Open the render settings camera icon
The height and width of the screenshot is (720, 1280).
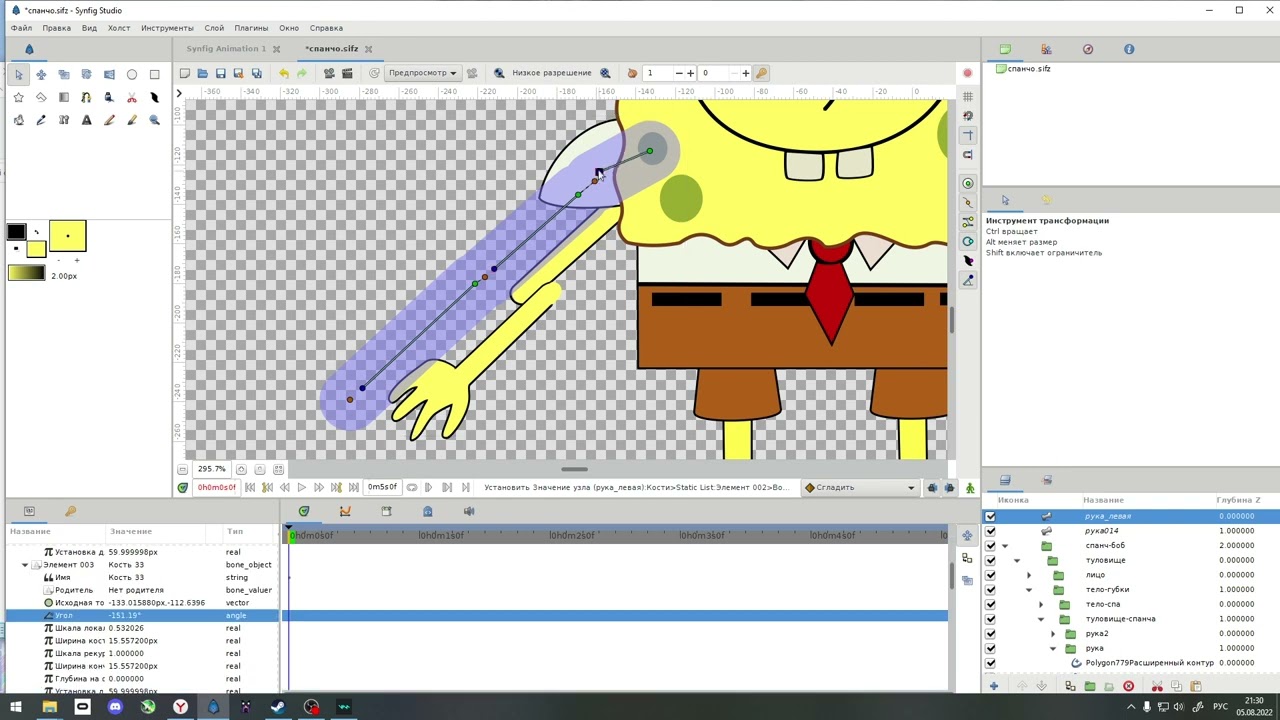329,73
